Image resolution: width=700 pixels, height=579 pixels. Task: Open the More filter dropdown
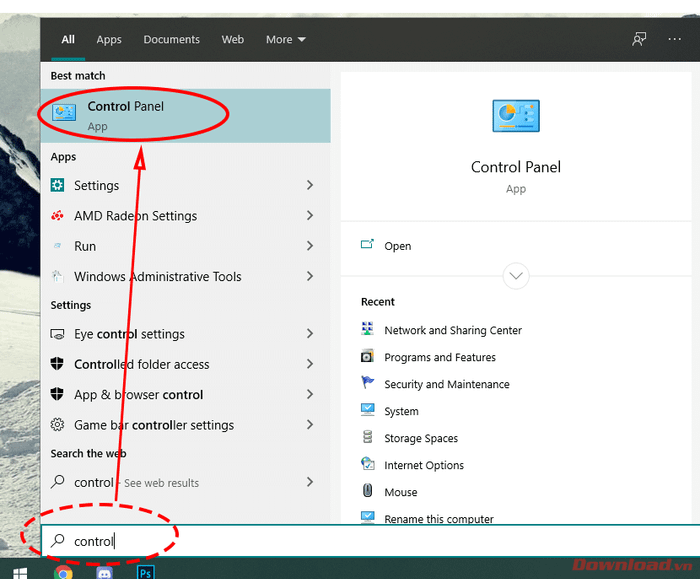[286, 40]
